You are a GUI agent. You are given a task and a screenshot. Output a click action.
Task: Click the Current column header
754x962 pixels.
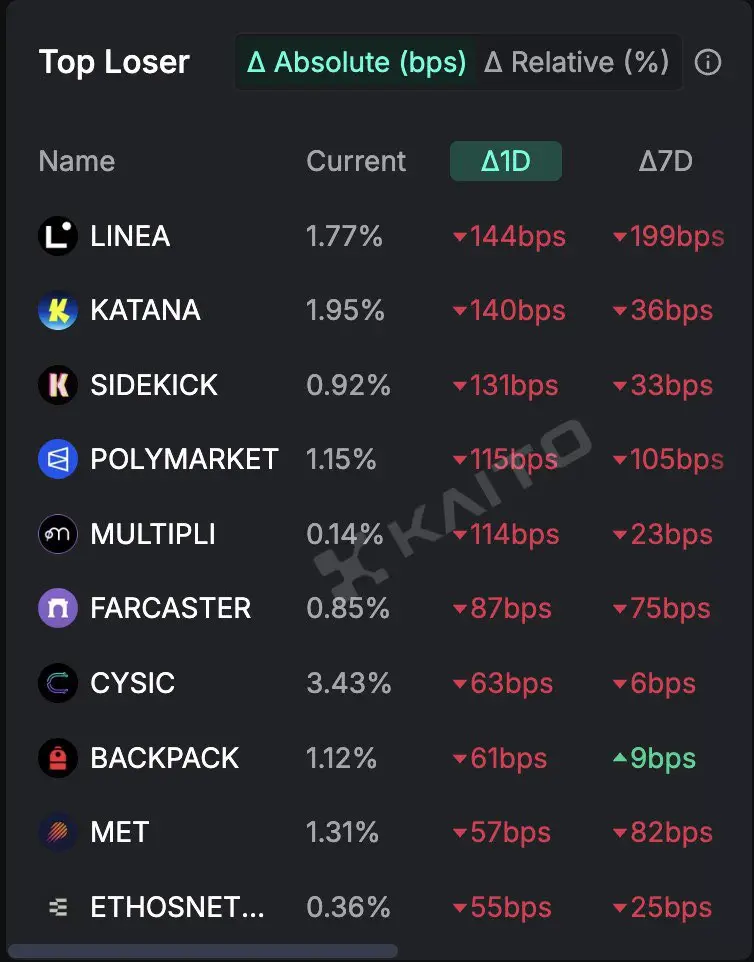tap(356, 161)
